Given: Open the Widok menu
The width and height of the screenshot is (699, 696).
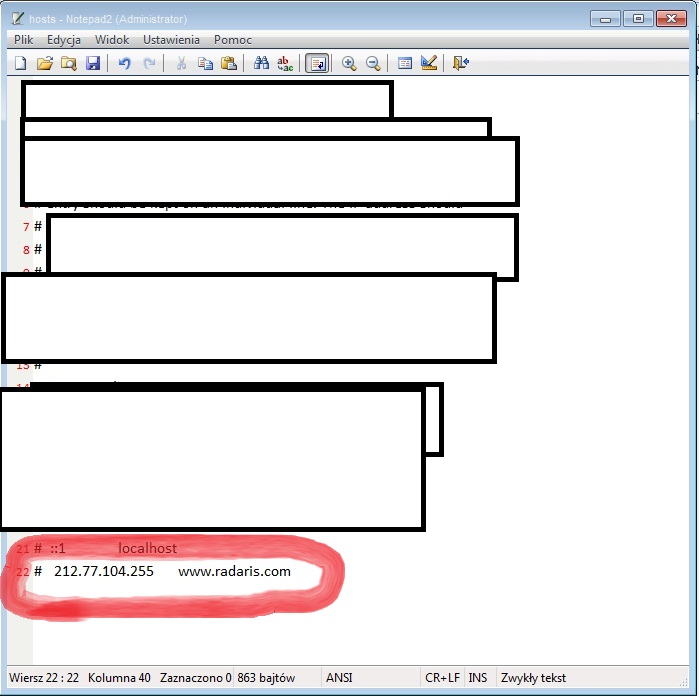Looking at the screenshot, I should coord(112,40).
